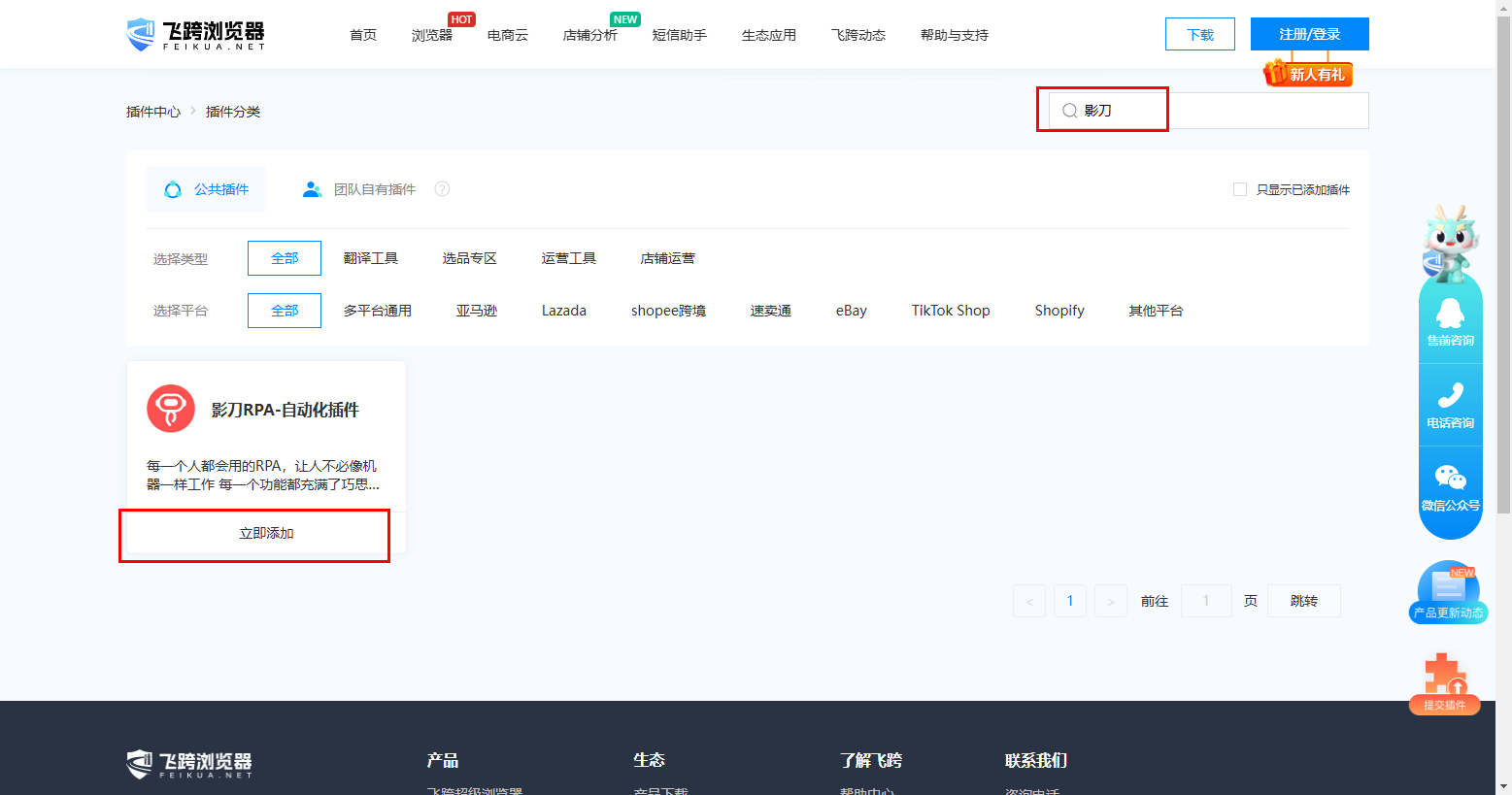
Task: Go to next page arrow in pagination
Action: (x=1111, y=601)
